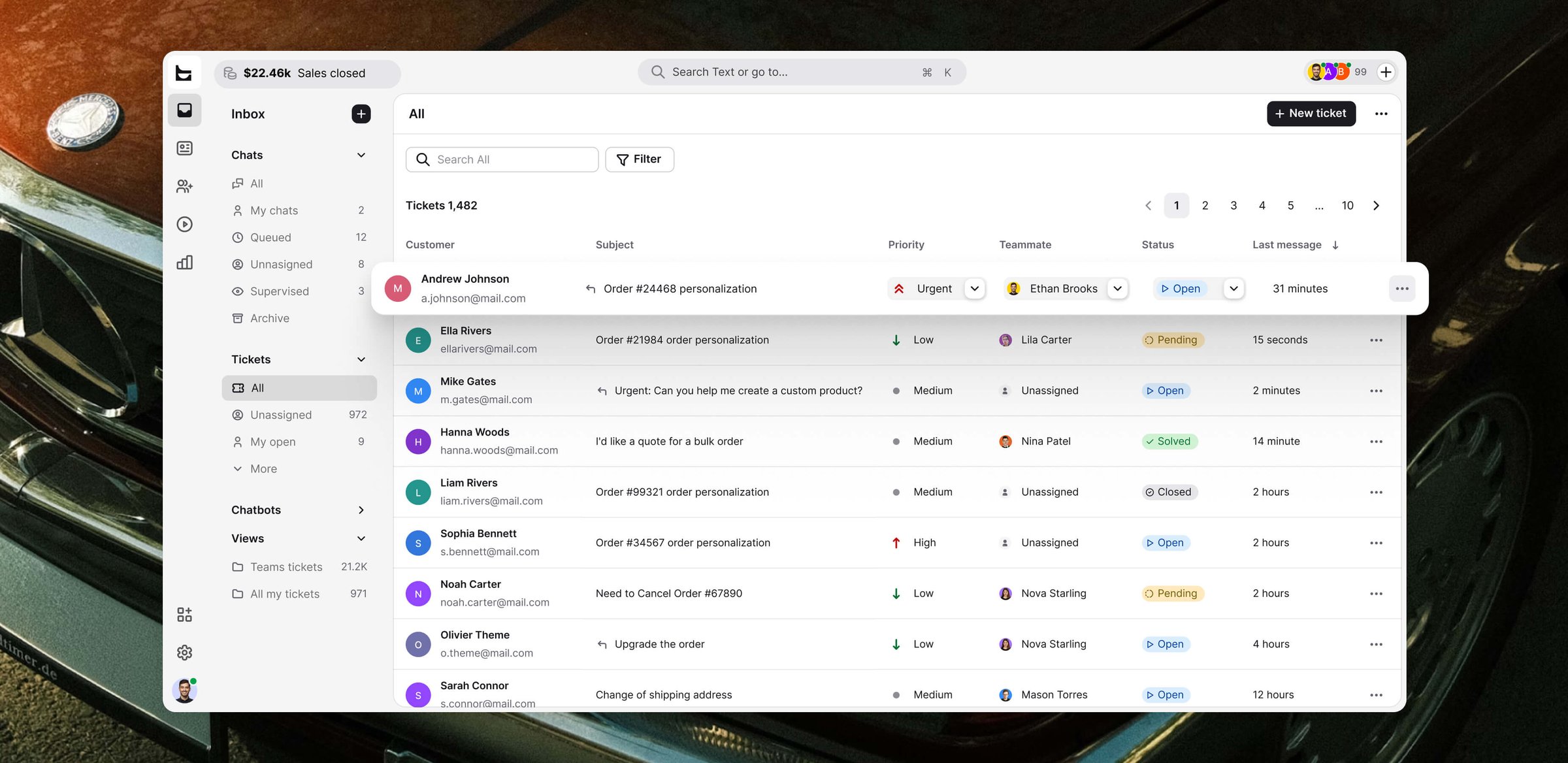Sort by Last message arrow
Screen dimensions: 1568x763
point(1335,245)
